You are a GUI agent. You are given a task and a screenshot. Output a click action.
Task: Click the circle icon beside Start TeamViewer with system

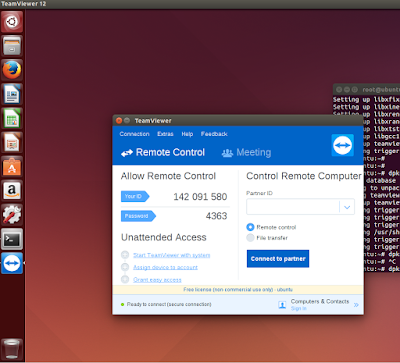click(125, 255)
